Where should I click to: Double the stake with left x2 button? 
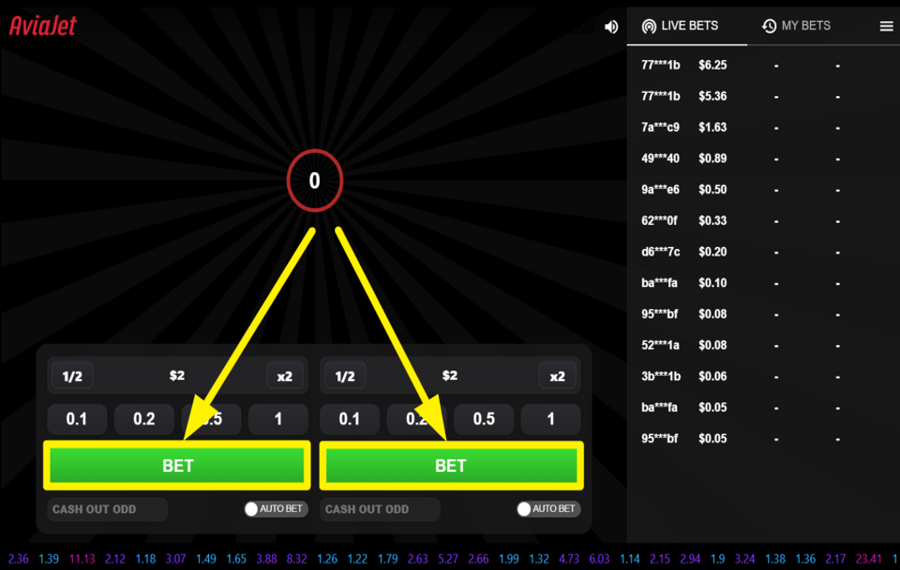(285, 376)
